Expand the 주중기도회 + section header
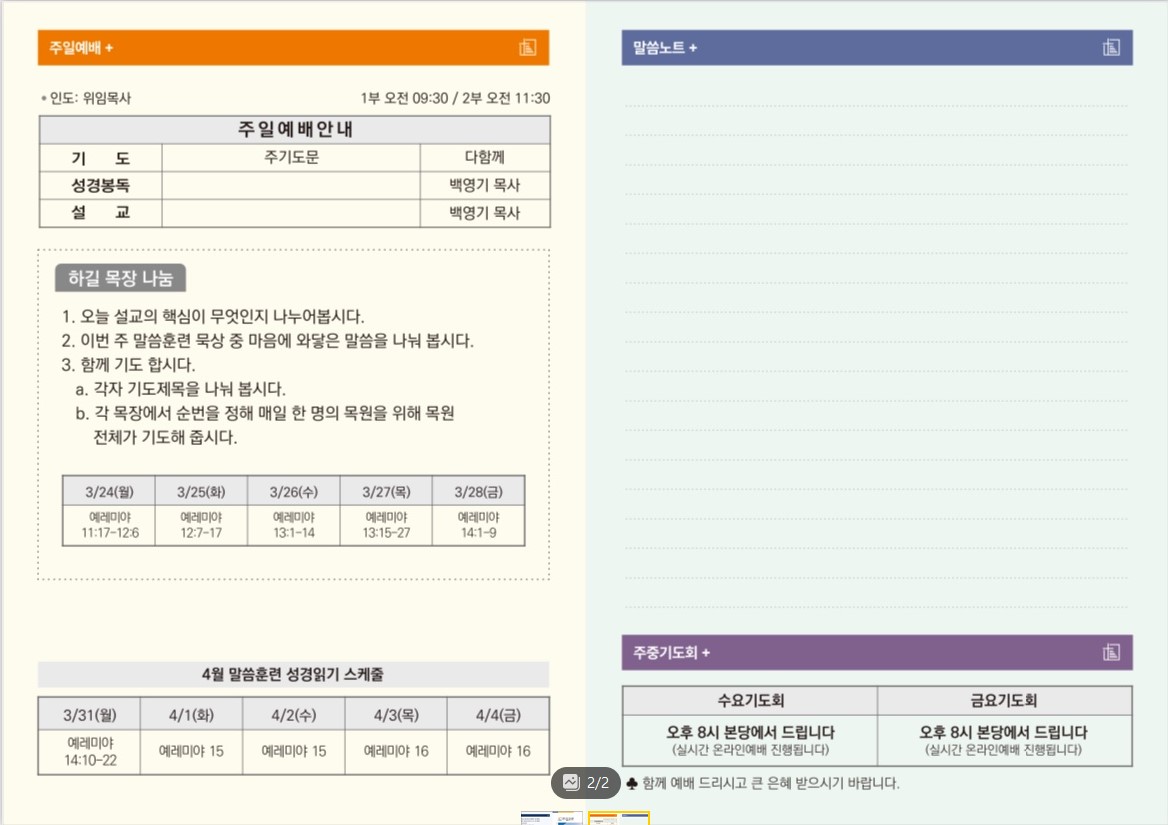Screen dimensions: 1168x825 pyautogui.click(x=671, y=653)
